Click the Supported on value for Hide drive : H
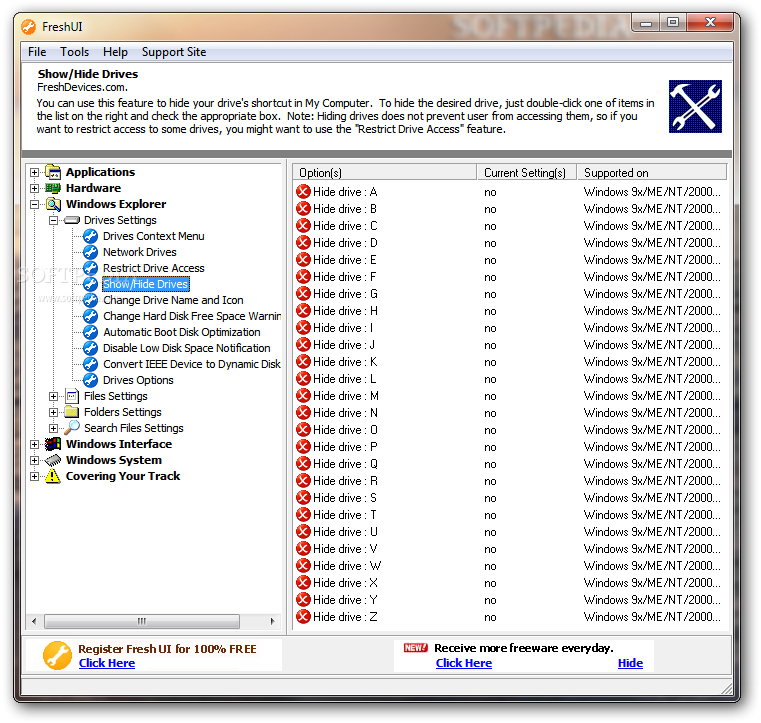 (x=652, y=311)
